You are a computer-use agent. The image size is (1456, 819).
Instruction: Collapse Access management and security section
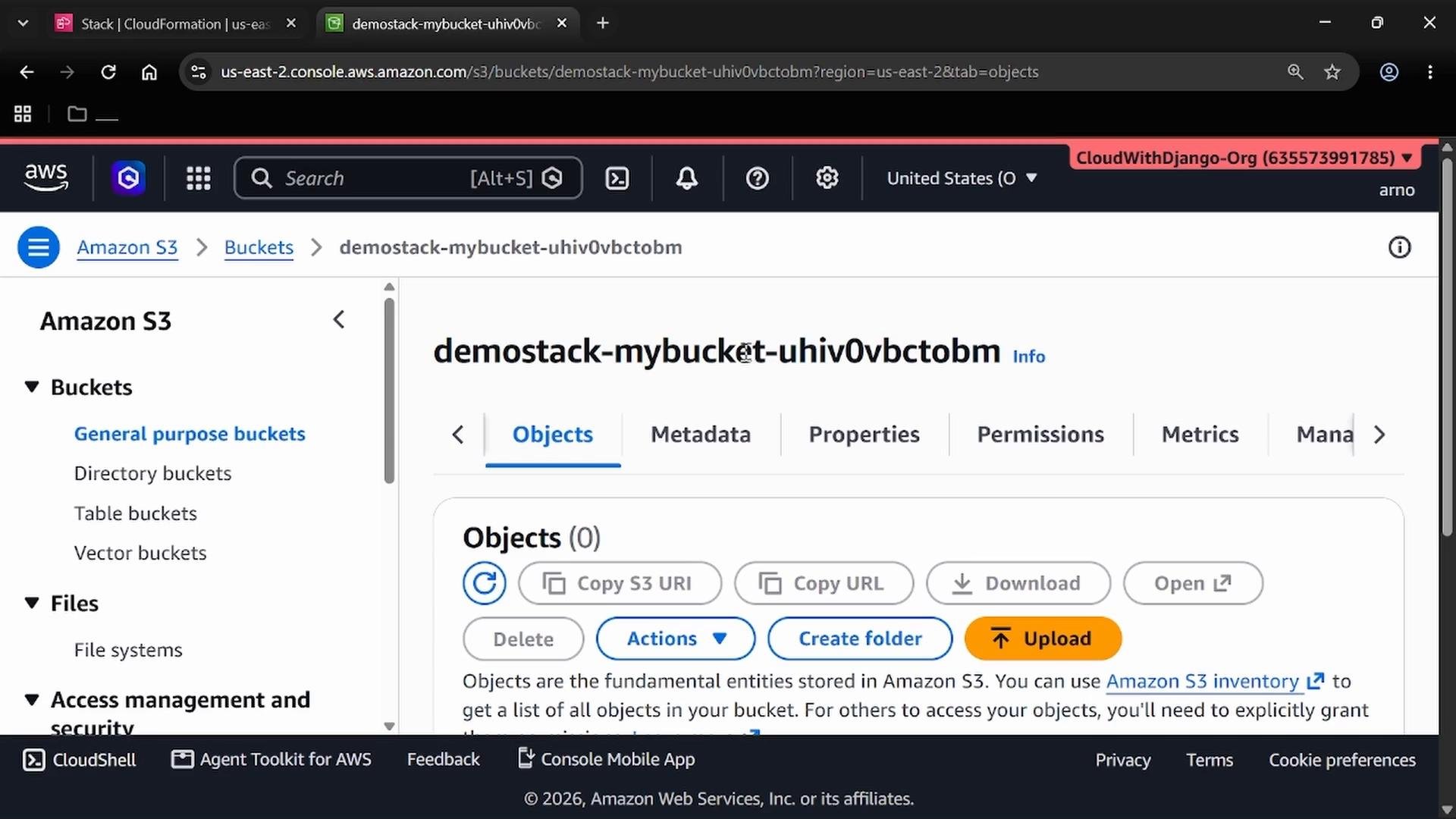click(x=32, y=700)
